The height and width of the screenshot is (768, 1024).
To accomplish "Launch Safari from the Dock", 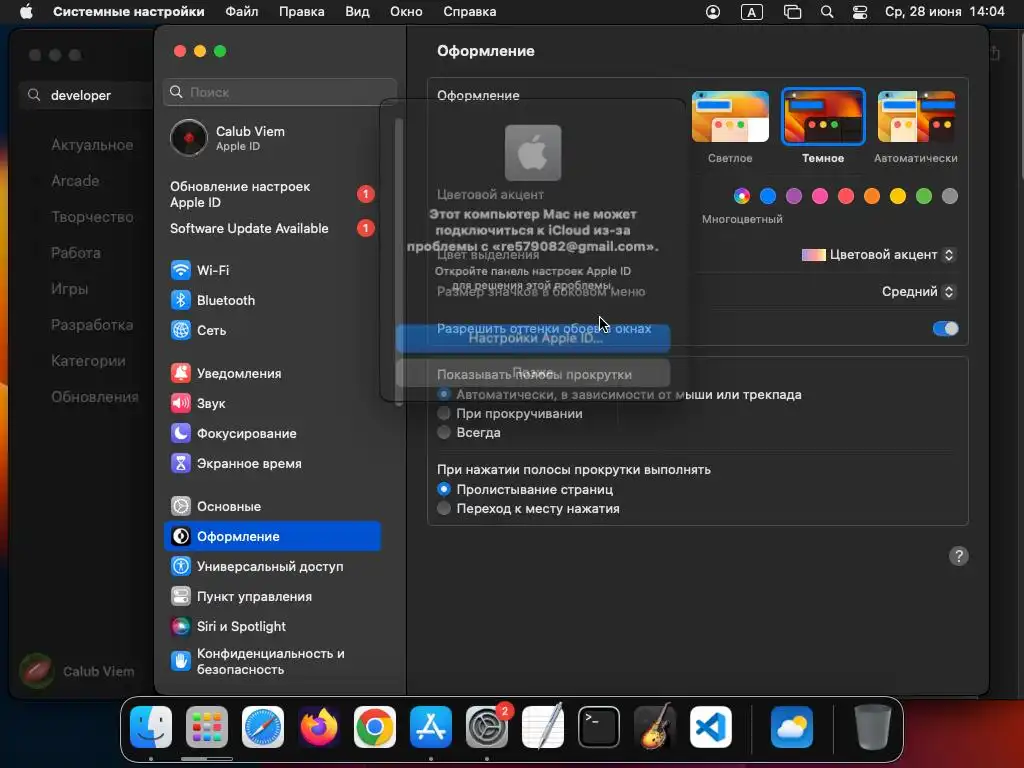I will [x=263, y=727].
